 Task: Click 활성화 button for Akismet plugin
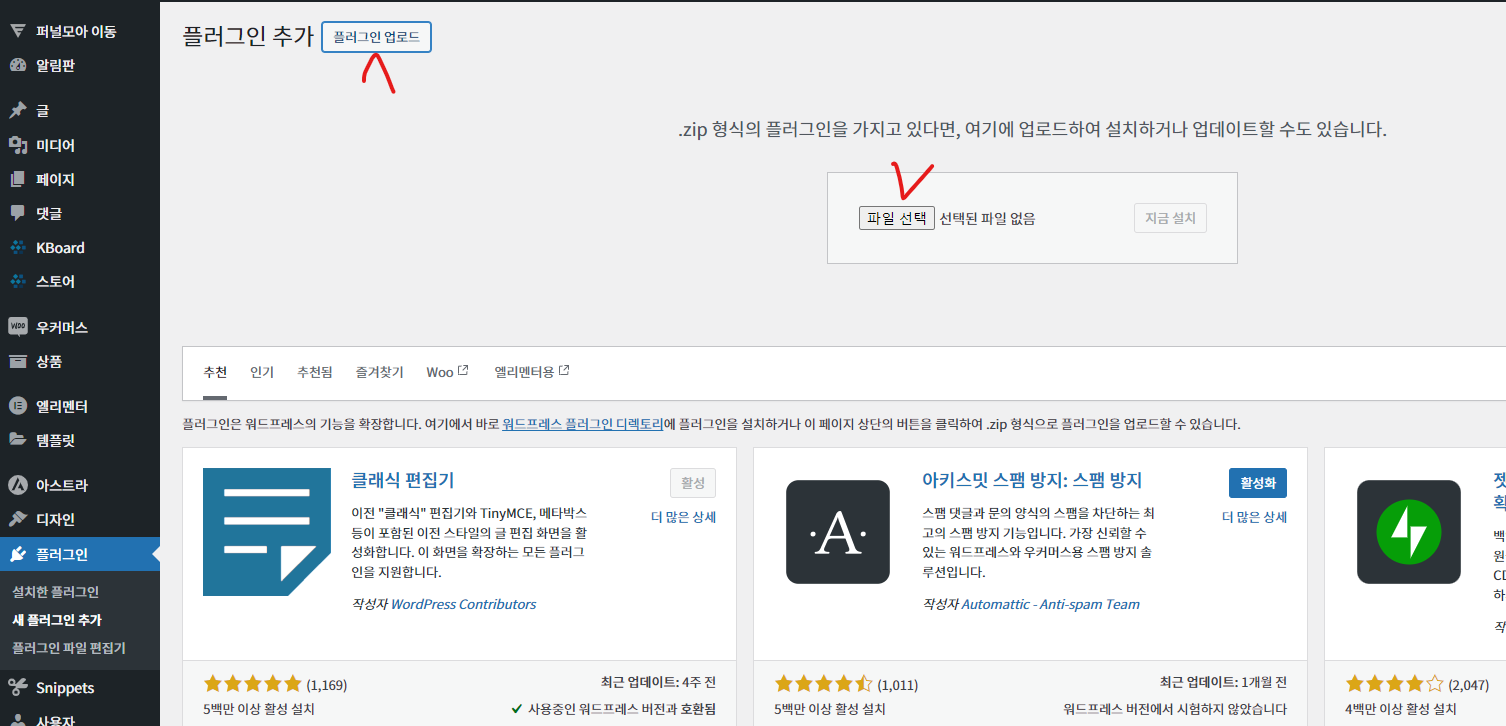[1258, 482]
